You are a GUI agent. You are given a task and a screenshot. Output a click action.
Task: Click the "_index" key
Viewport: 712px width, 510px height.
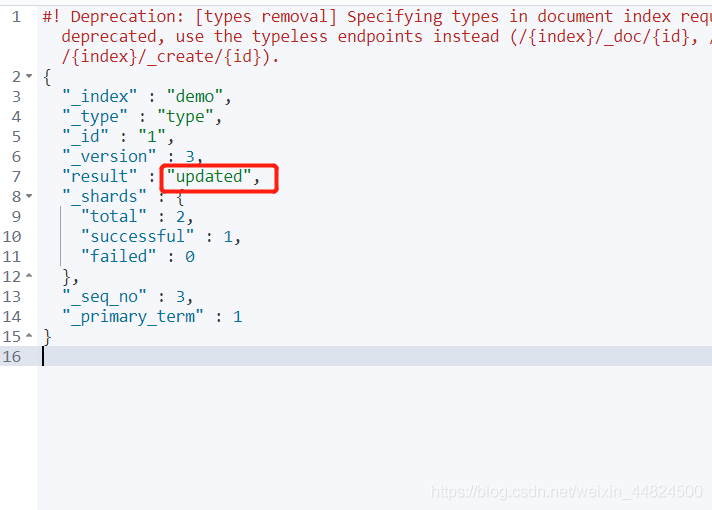coord(99,96)
